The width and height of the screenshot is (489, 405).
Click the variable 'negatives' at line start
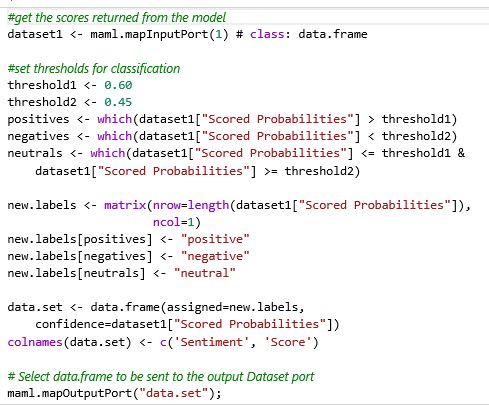[x=38, y=136]
